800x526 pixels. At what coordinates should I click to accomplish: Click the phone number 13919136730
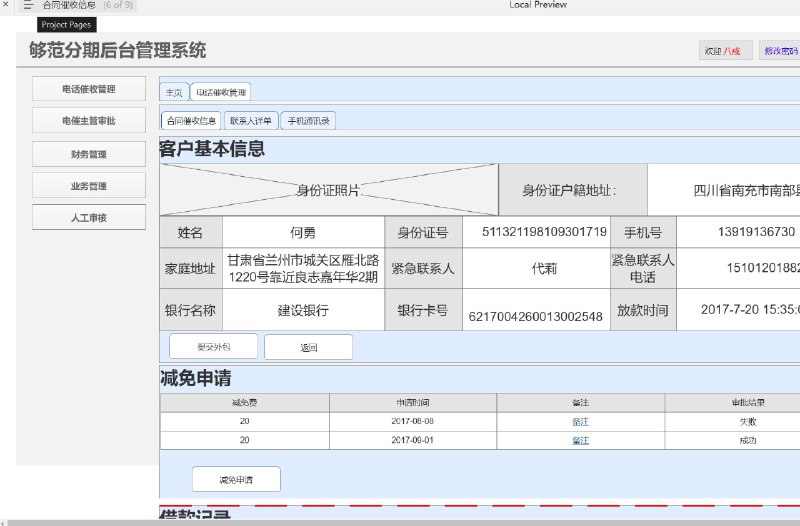[756, 232]
